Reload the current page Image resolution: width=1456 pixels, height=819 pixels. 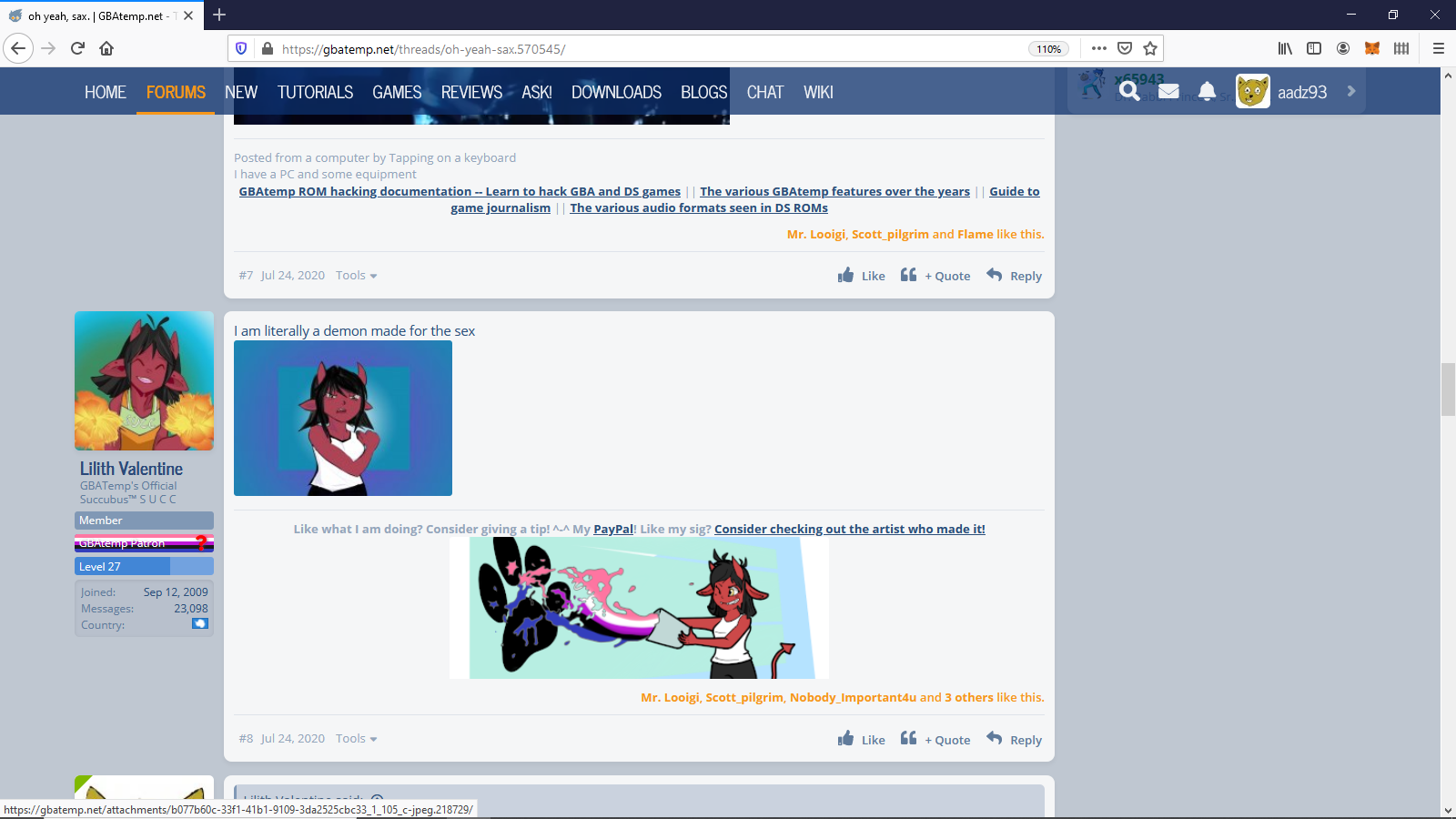pyautogui.click(x=77, y=48)
